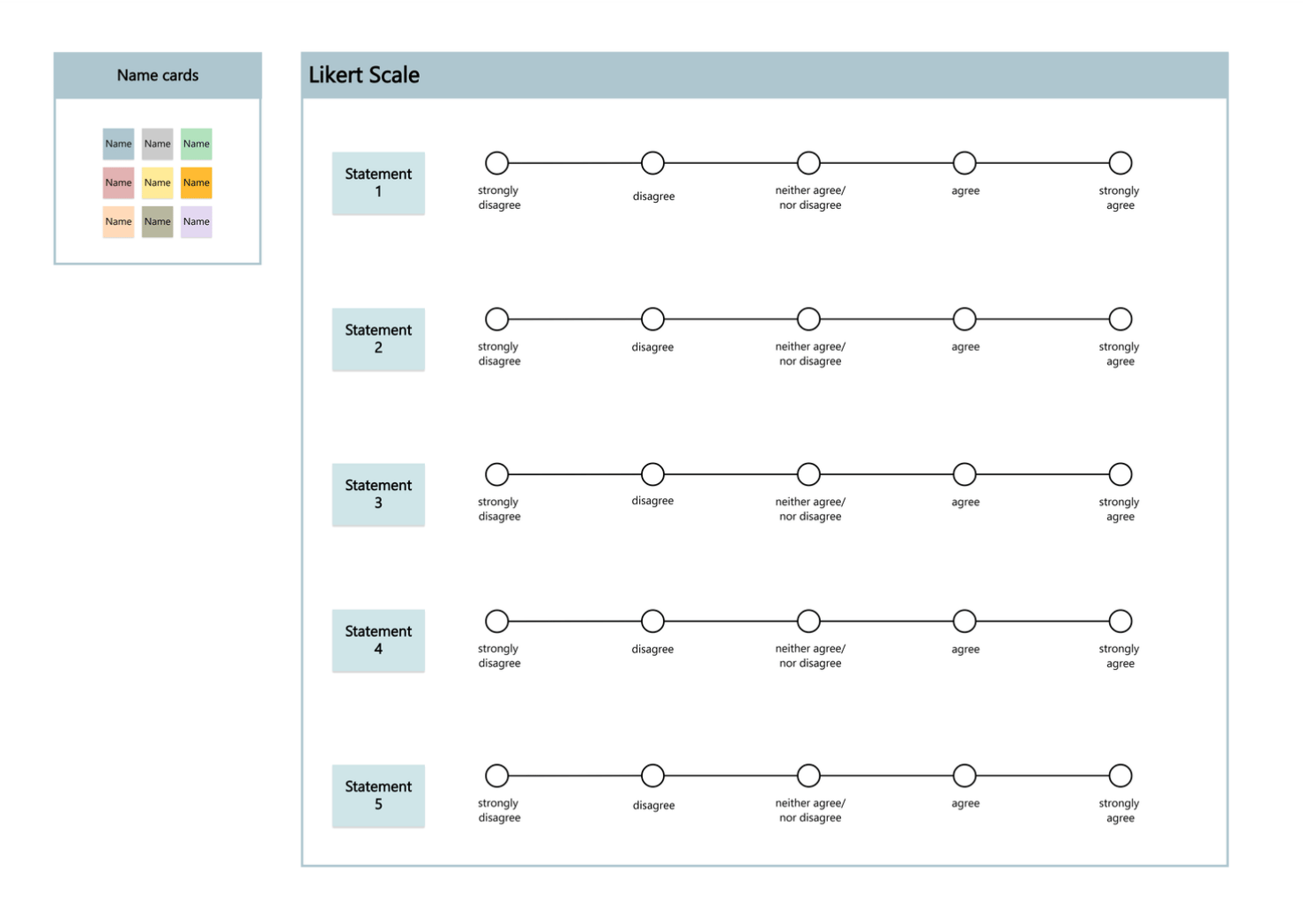Select neutral circle for Statement 3
The width and height of the screenshot is (1303, 924).
coord(808,474)
